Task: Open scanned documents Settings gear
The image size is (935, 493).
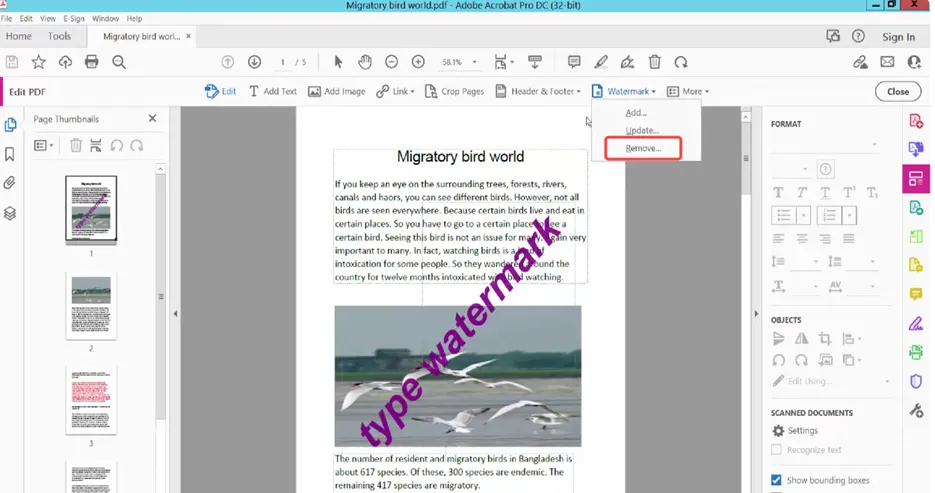Action: (x=778, y=430)
